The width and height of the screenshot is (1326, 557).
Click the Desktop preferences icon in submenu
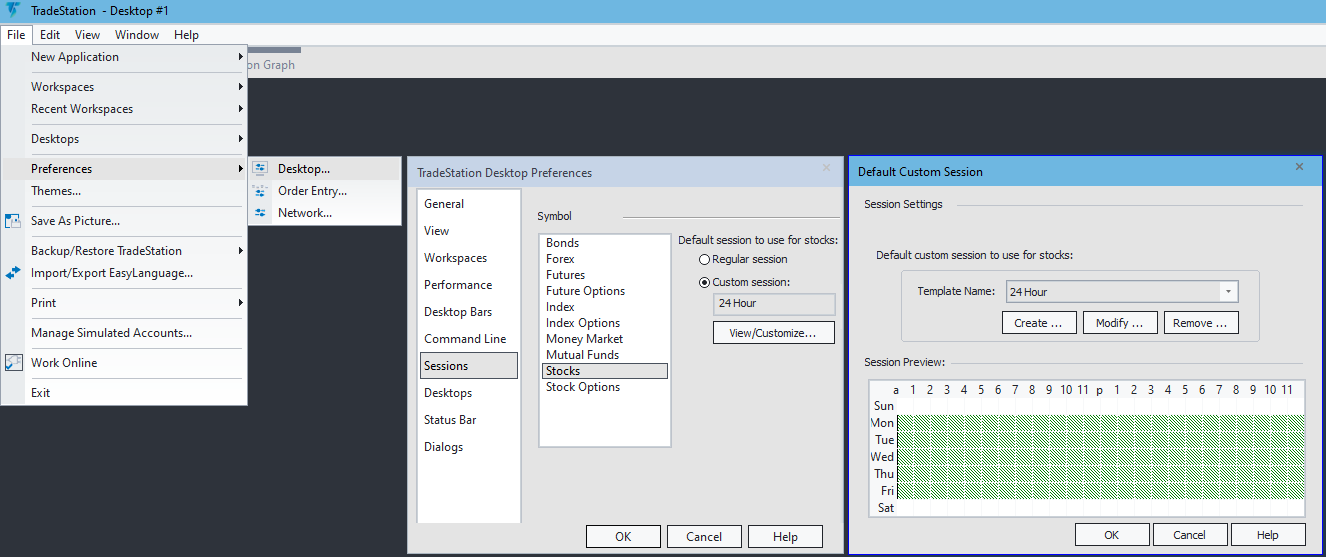coord(260,169)
